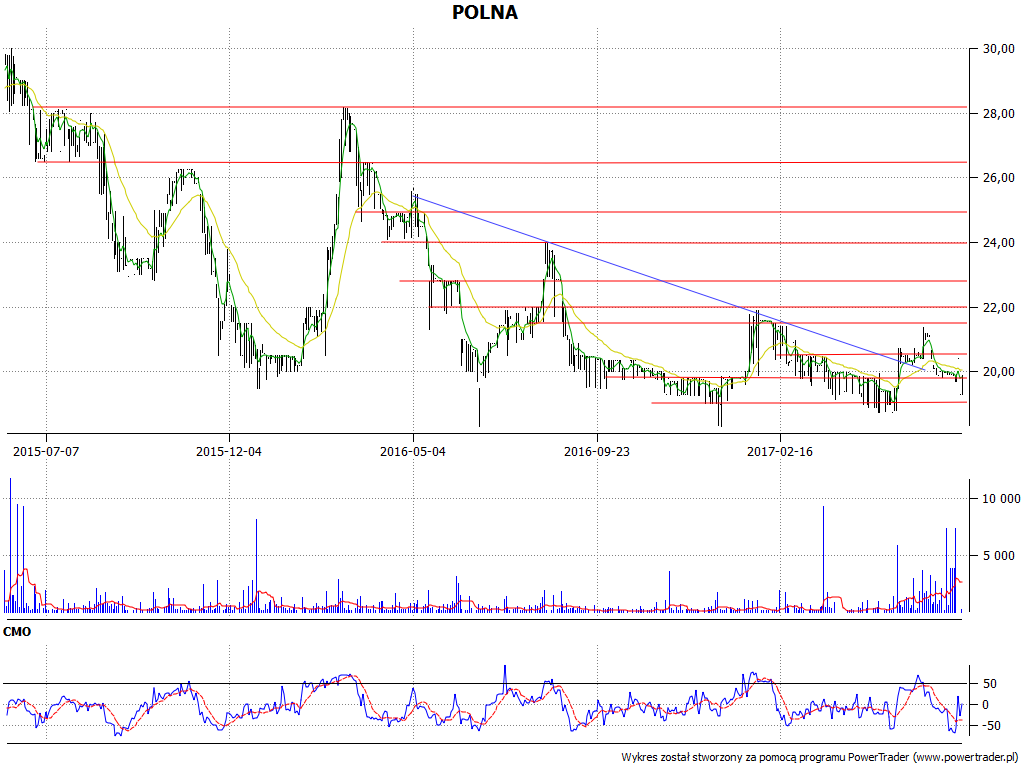Click the CMO axis value 0

pos(986,705)
